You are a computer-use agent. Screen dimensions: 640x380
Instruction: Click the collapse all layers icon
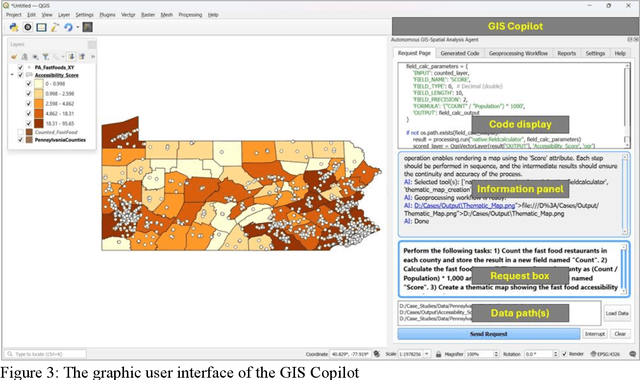pos(82,57)
